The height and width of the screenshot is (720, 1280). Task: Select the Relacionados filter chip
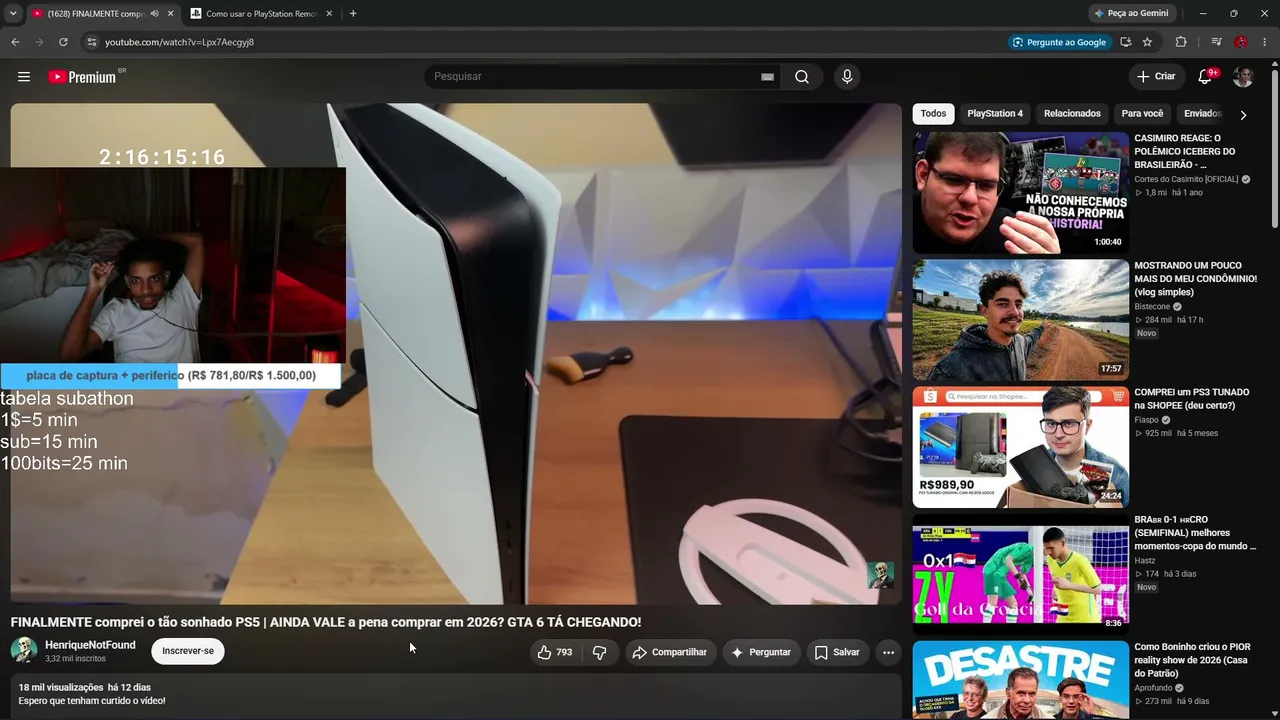1072,114
